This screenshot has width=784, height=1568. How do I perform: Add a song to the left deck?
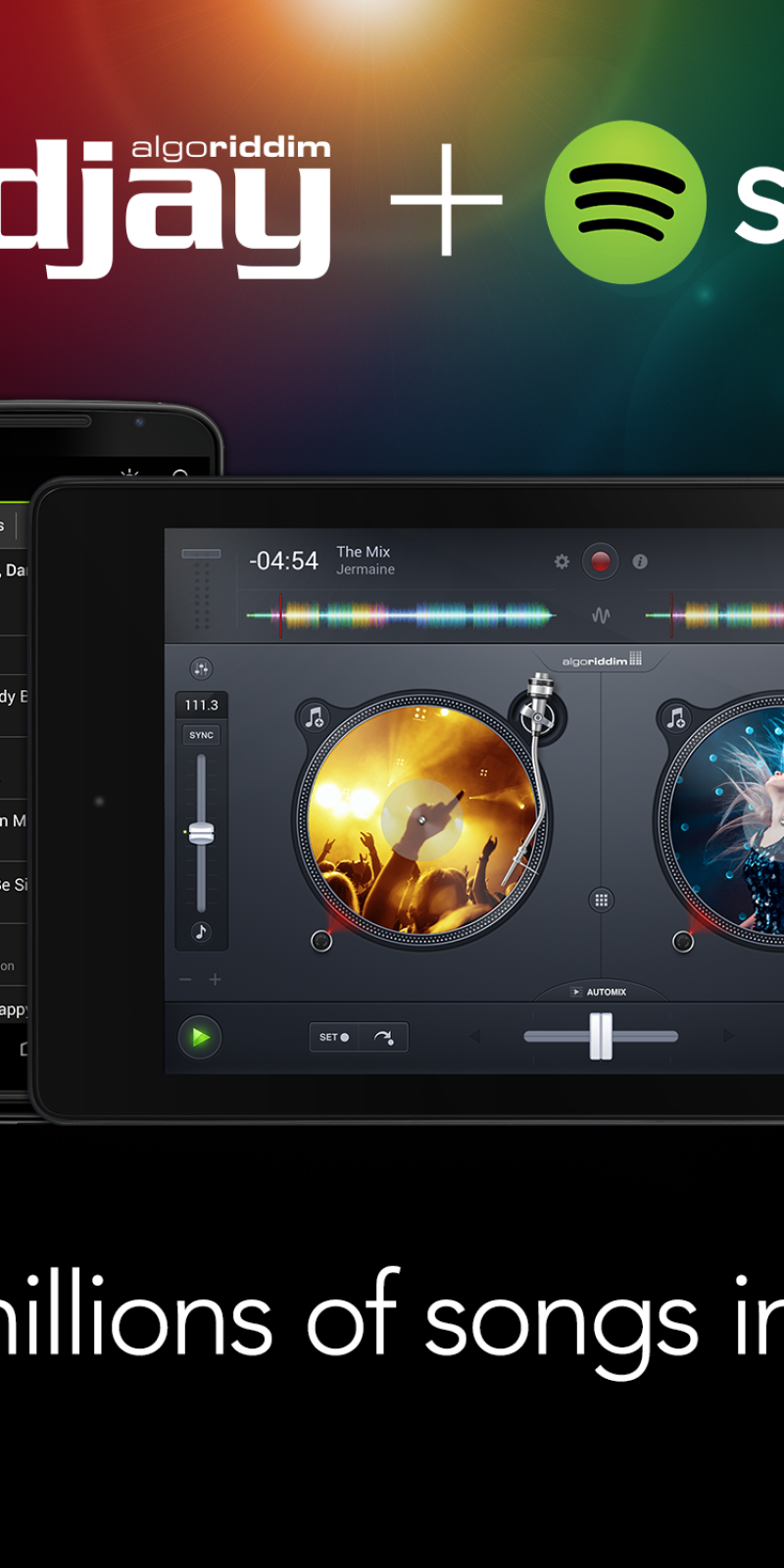click(314, 717)
